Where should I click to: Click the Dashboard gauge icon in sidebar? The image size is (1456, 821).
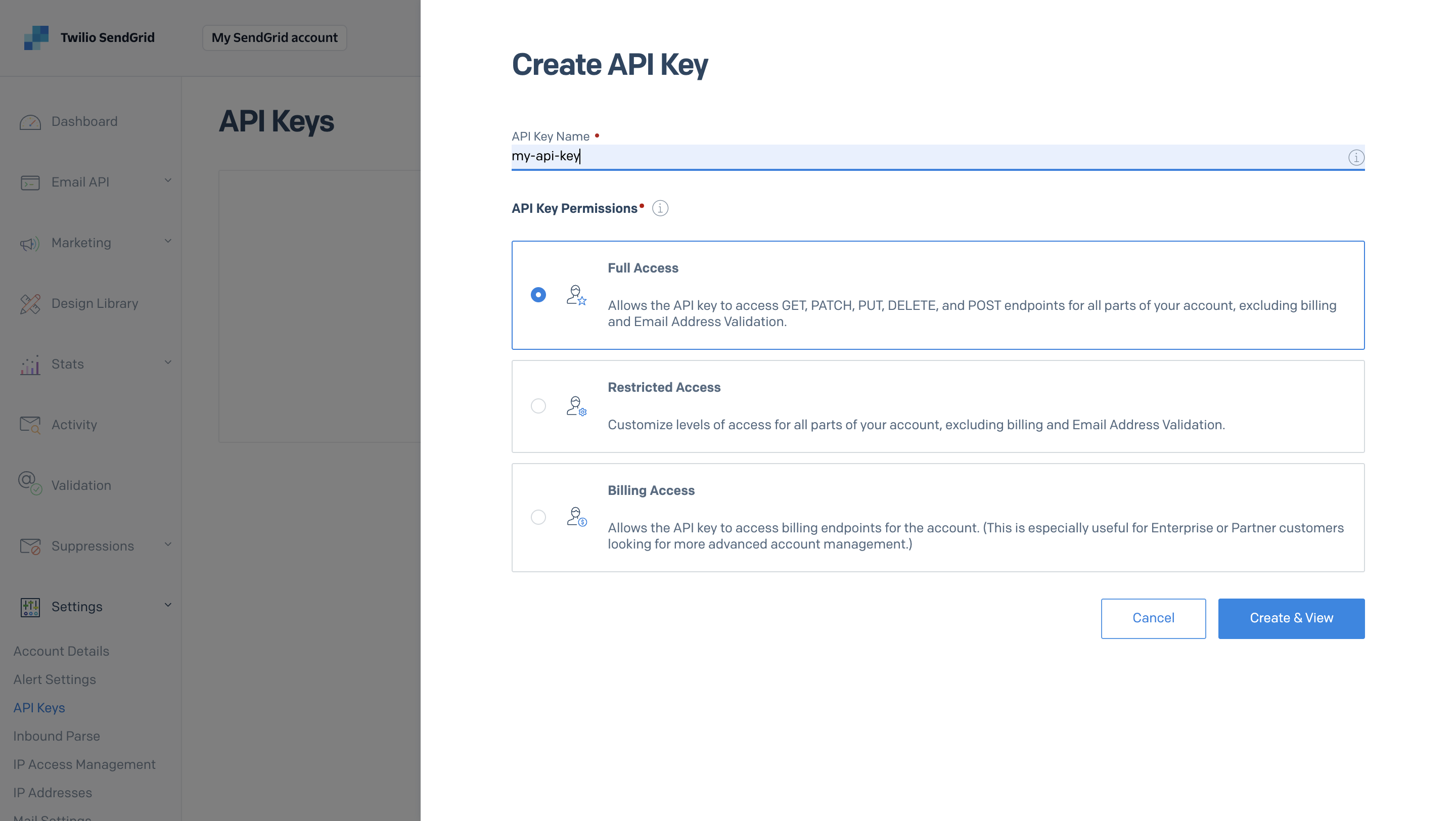click(30, 122)
